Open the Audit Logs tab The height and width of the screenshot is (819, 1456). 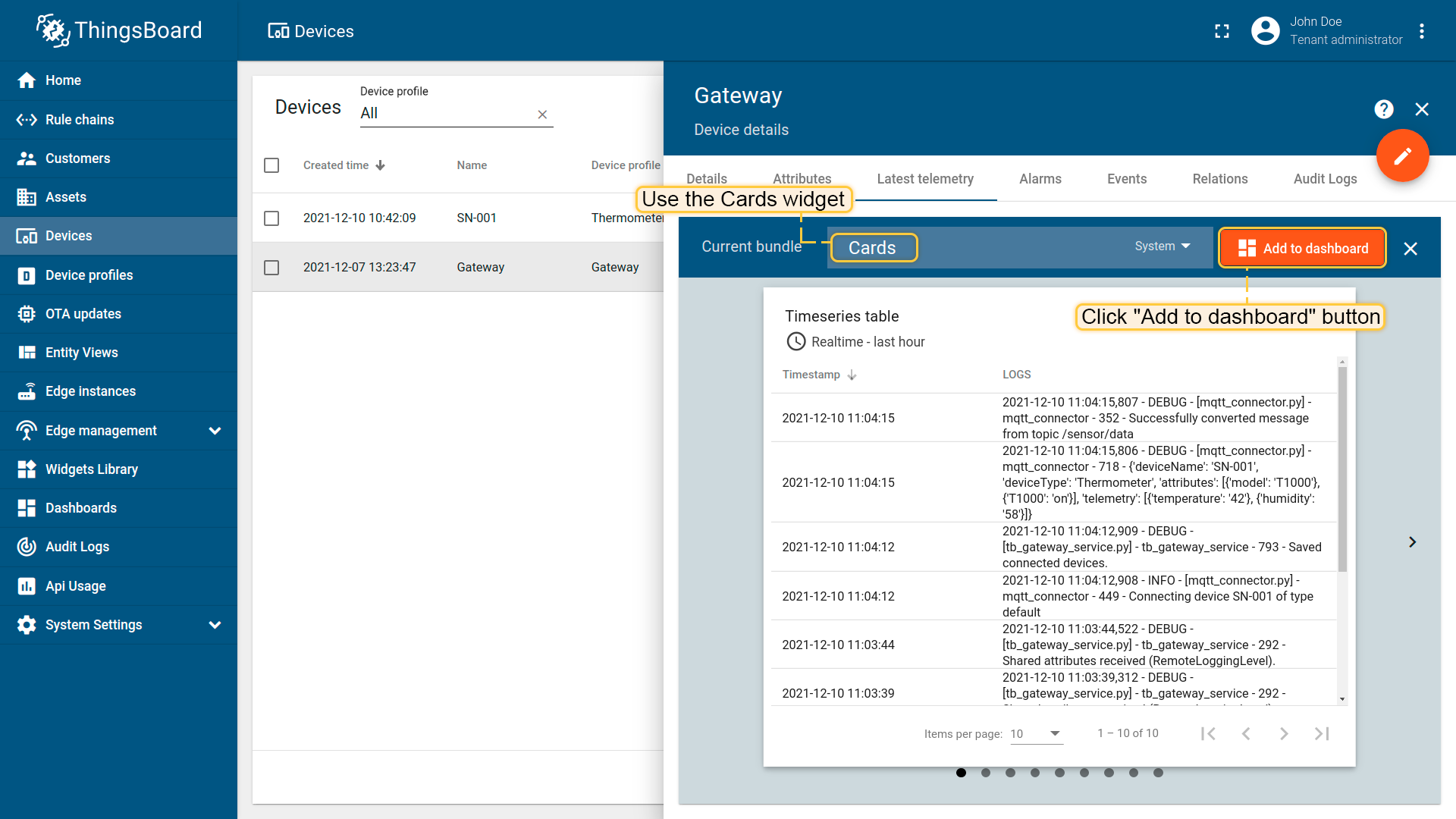[x=1326, y=179]
